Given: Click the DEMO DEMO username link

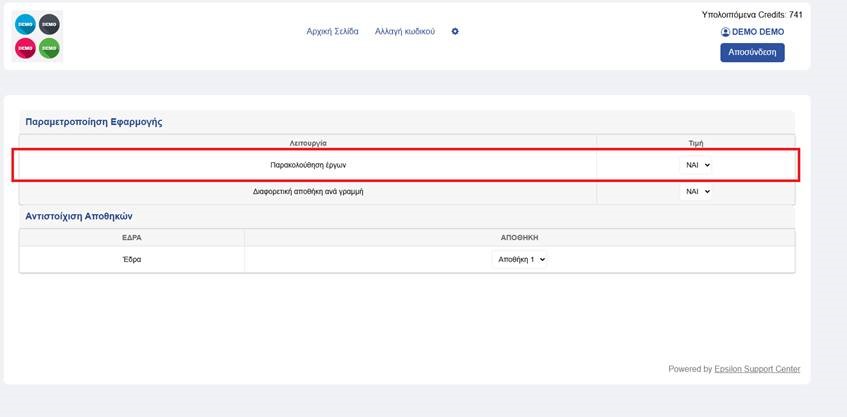Looking at the screenshot, I should click(x=758, y=32).
